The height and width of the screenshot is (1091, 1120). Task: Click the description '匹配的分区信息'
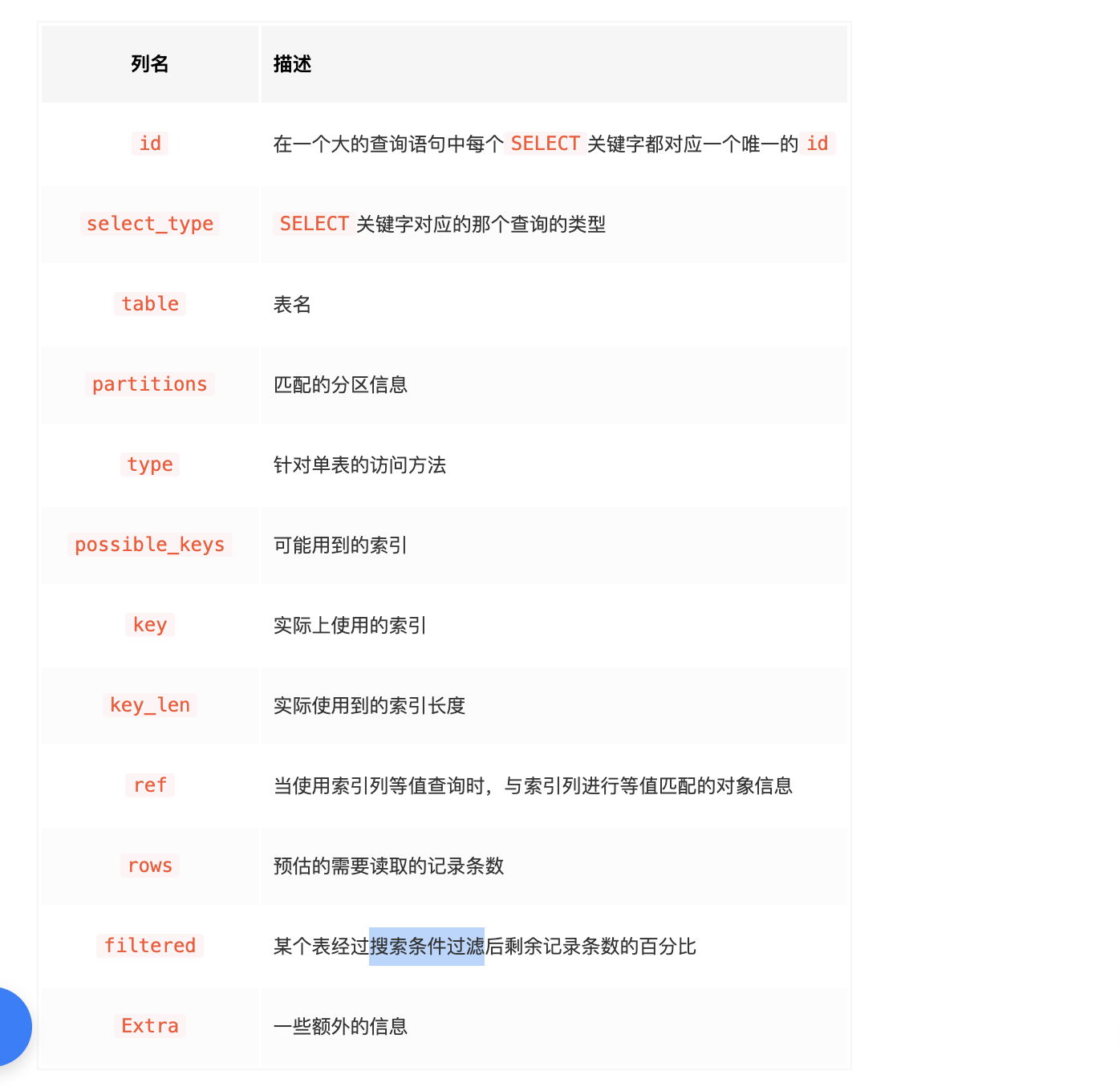tap(340, 384)
